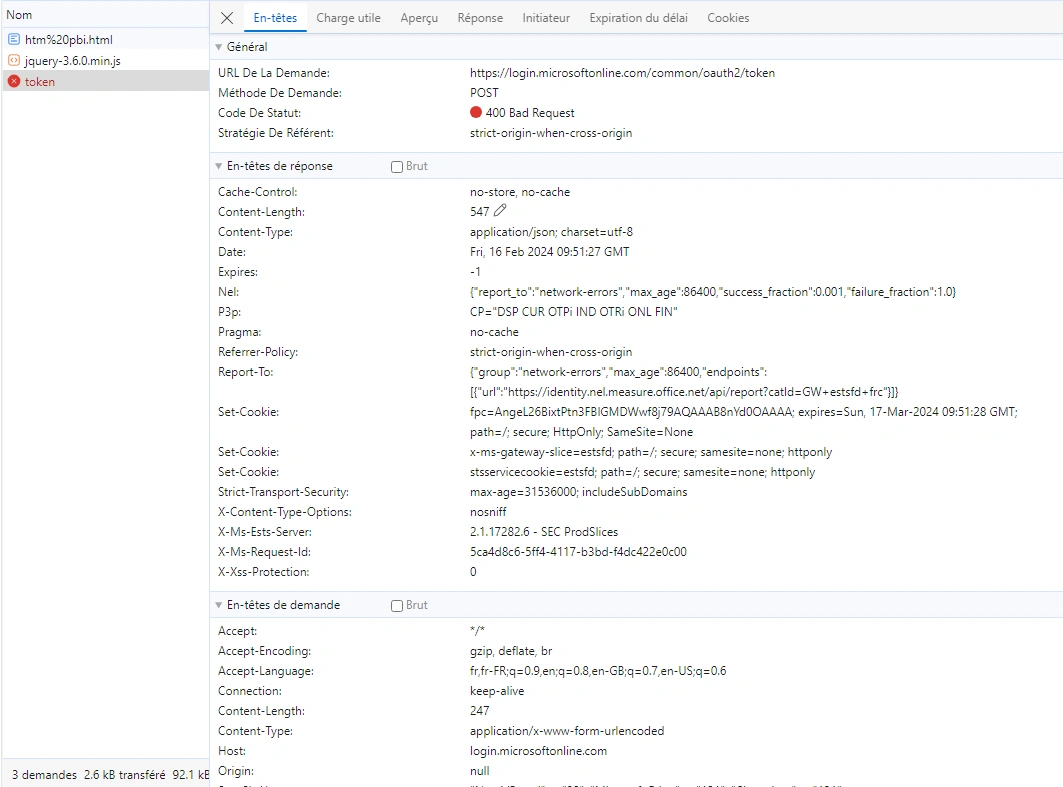Click the document icon of htm%20pbi.html
This screenshot has height=787, width=1063.
click(x=14, y=39)
